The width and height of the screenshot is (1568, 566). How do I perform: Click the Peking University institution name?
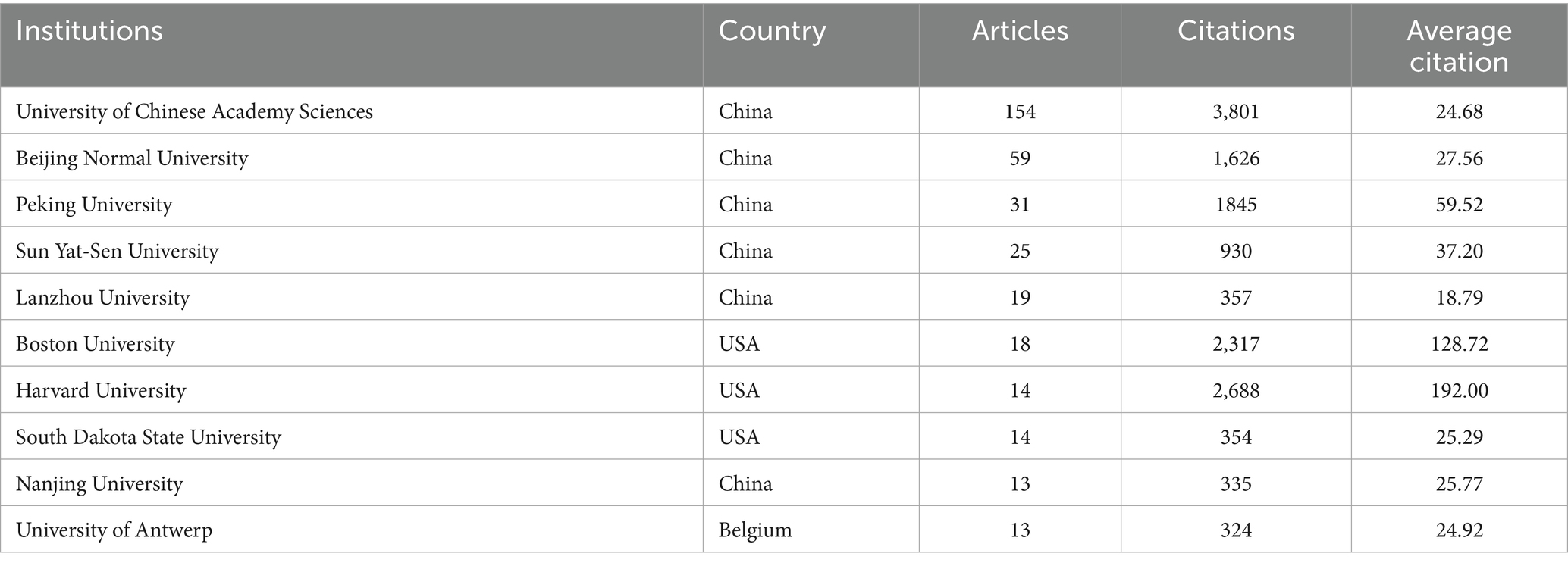pos(94,205)
